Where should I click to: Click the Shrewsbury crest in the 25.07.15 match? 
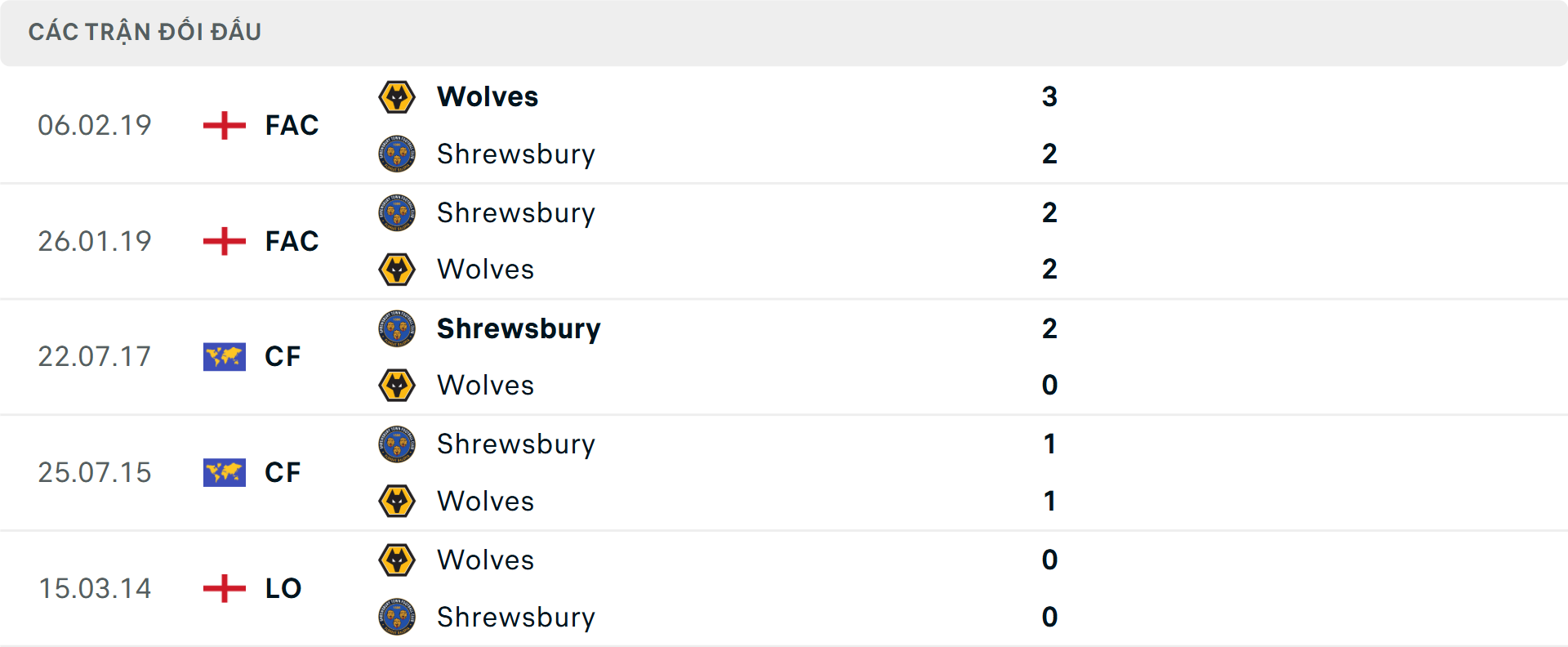398,444
